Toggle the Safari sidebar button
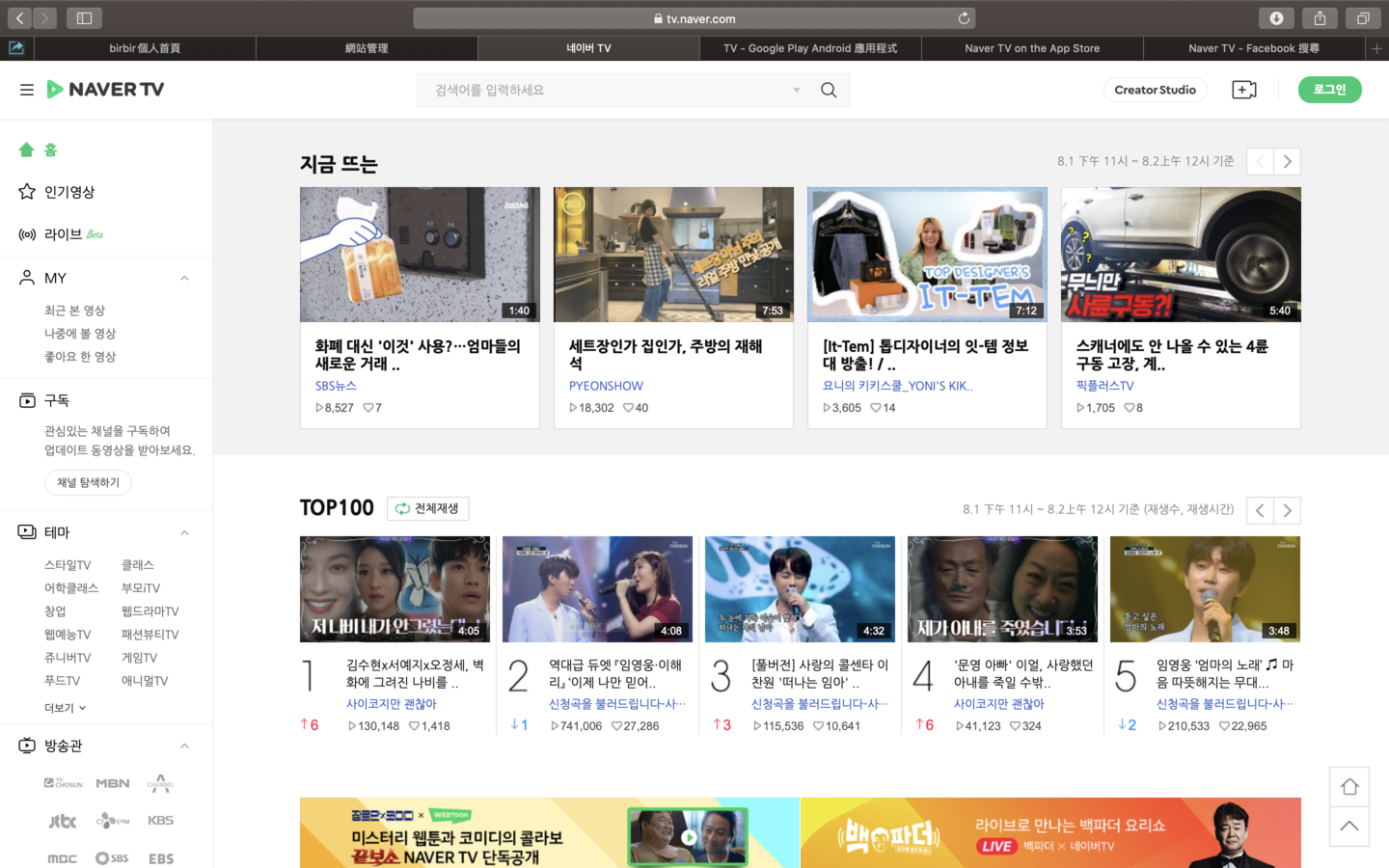Image resolution: width=1389 pixels, height=868 pixels. (x=84, y=17)
